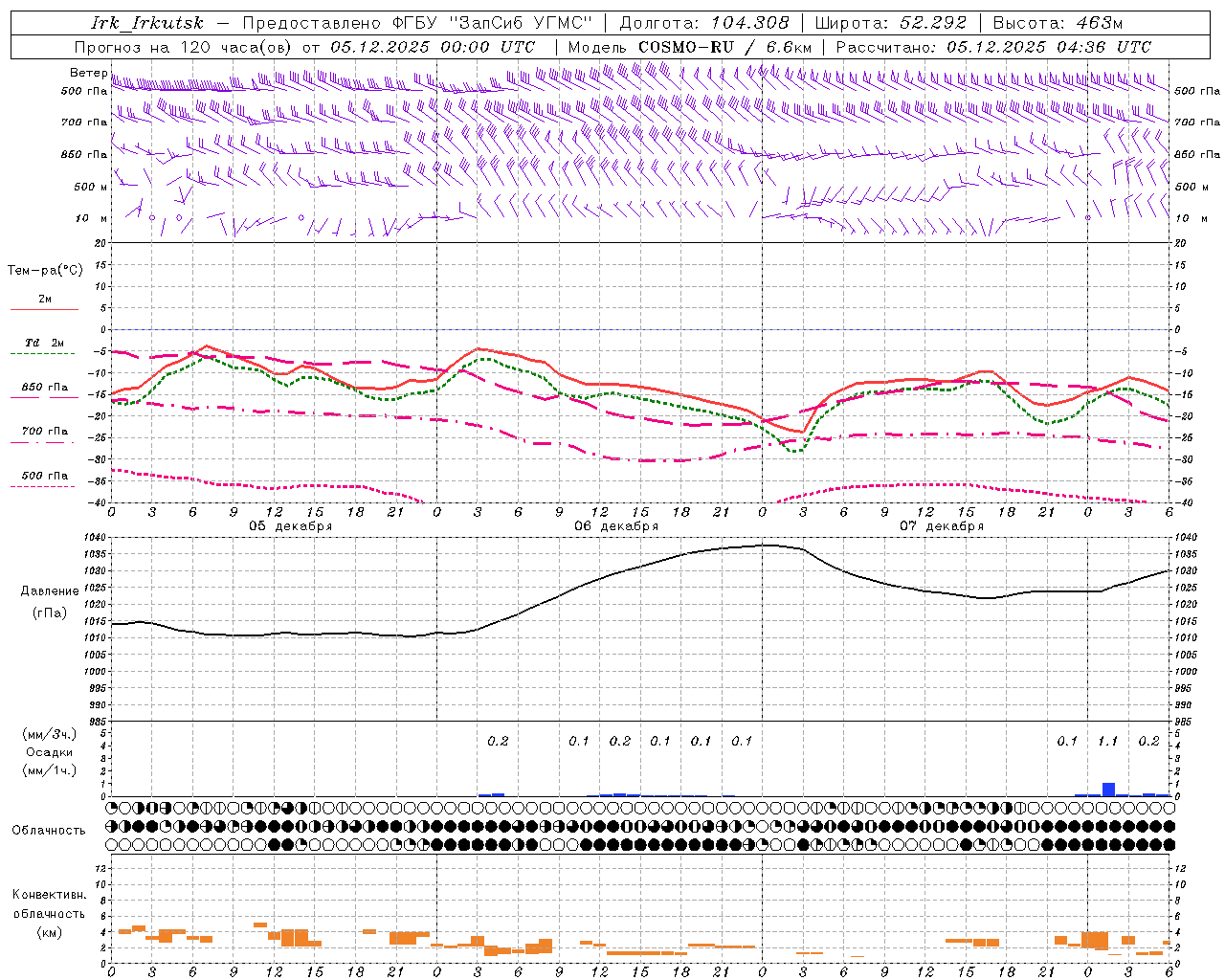Click the 'Давление' pressure chart label
1225x980 pixels.
(48, 591)
